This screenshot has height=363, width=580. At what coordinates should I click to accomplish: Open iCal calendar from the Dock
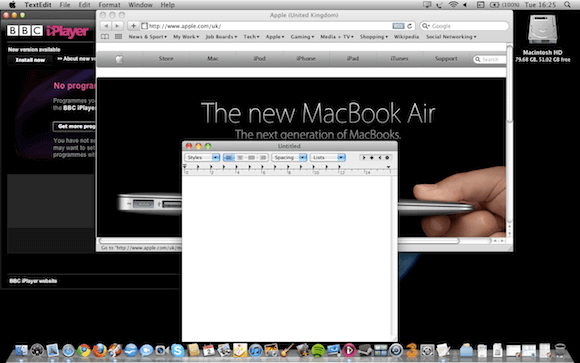(x=209, y=350)
